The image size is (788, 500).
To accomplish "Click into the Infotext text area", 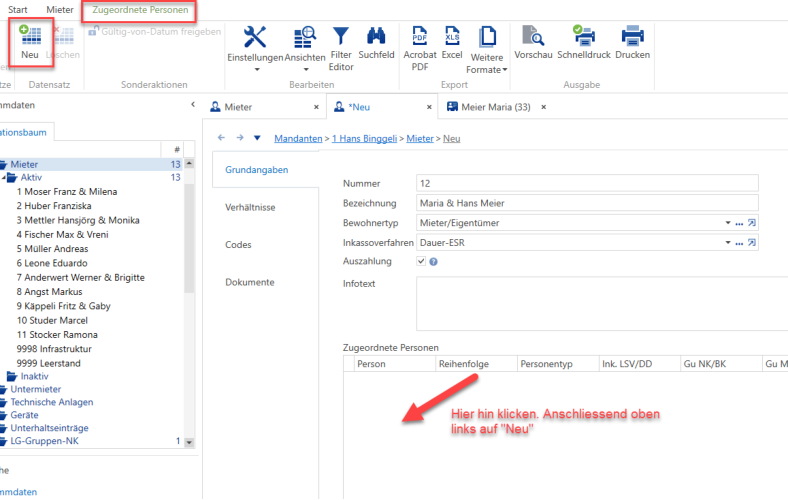I will (602, 304).
